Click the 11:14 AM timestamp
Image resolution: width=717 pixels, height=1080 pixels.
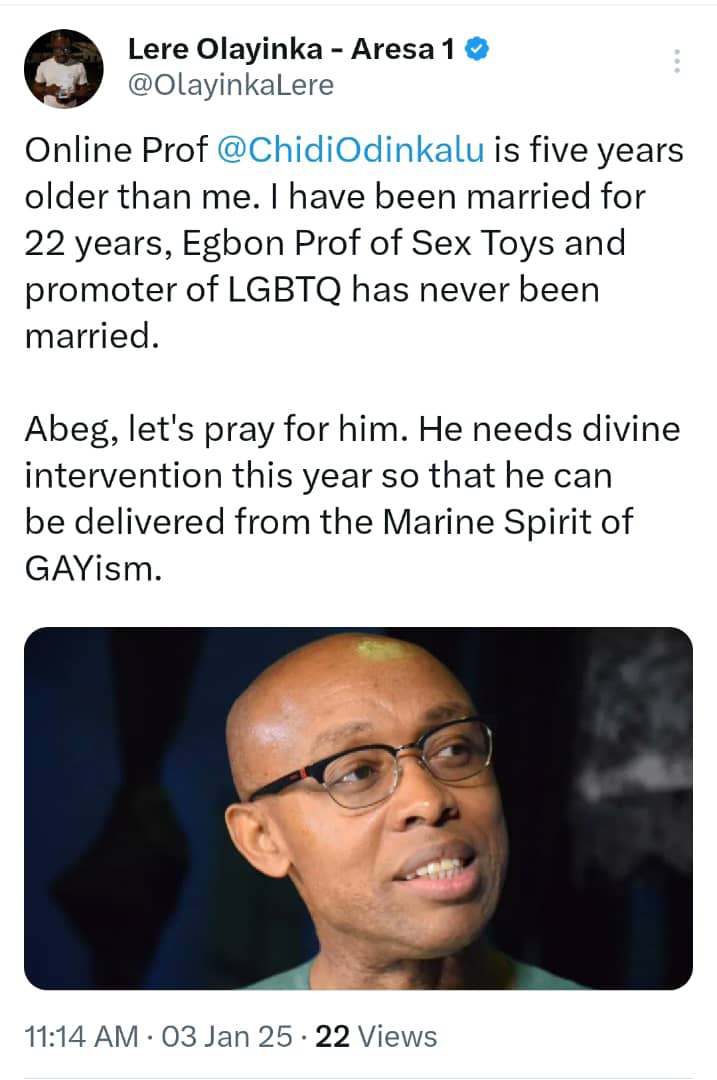click(x=81, y=1036)
